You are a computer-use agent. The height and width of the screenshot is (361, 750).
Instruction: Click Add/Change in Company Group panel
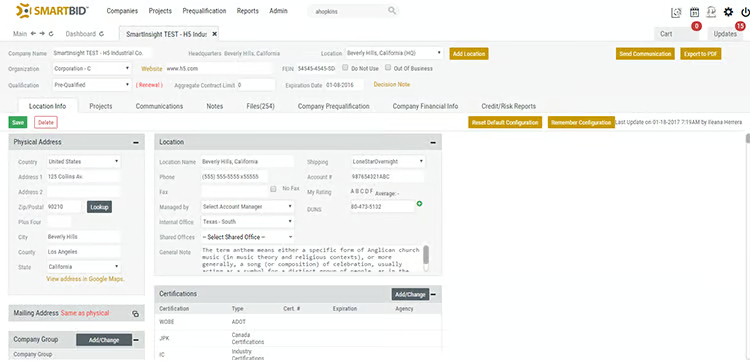104,340
